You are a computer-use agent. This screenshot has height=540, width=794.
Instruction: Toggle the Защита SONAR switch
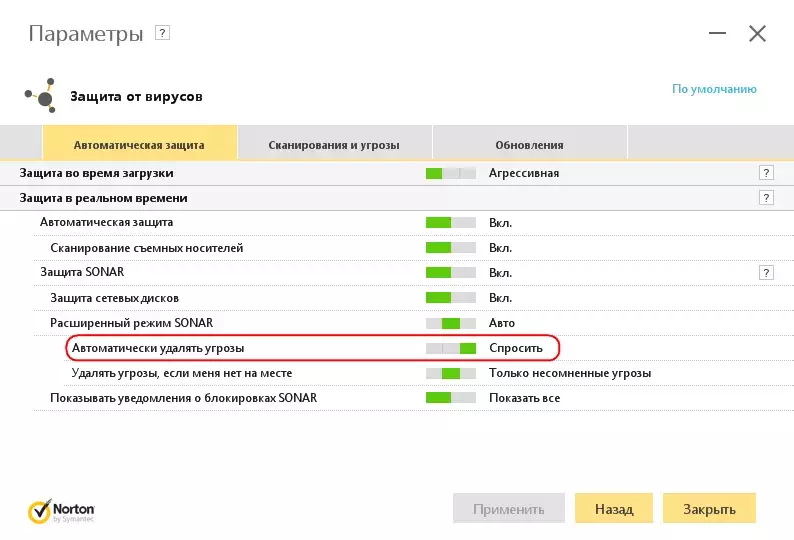click(451, 273)
